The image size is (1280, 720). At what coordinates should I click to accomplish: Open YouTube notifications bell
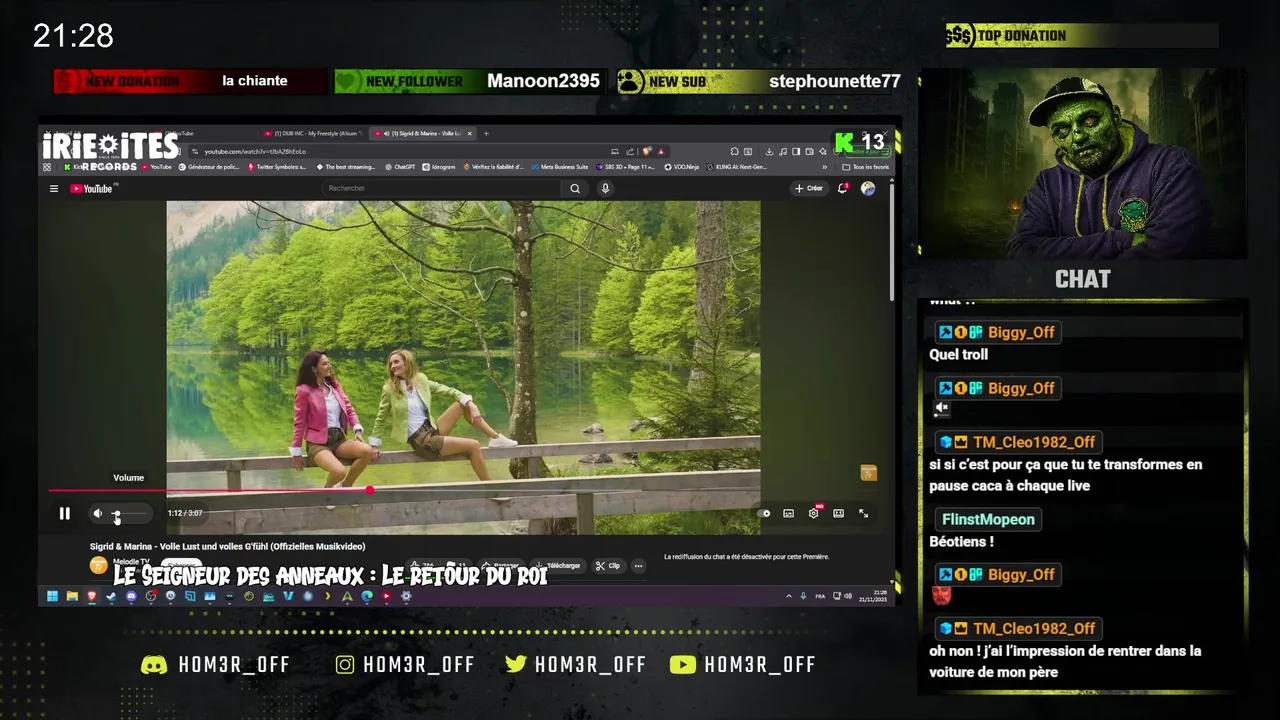coord(842,188)
